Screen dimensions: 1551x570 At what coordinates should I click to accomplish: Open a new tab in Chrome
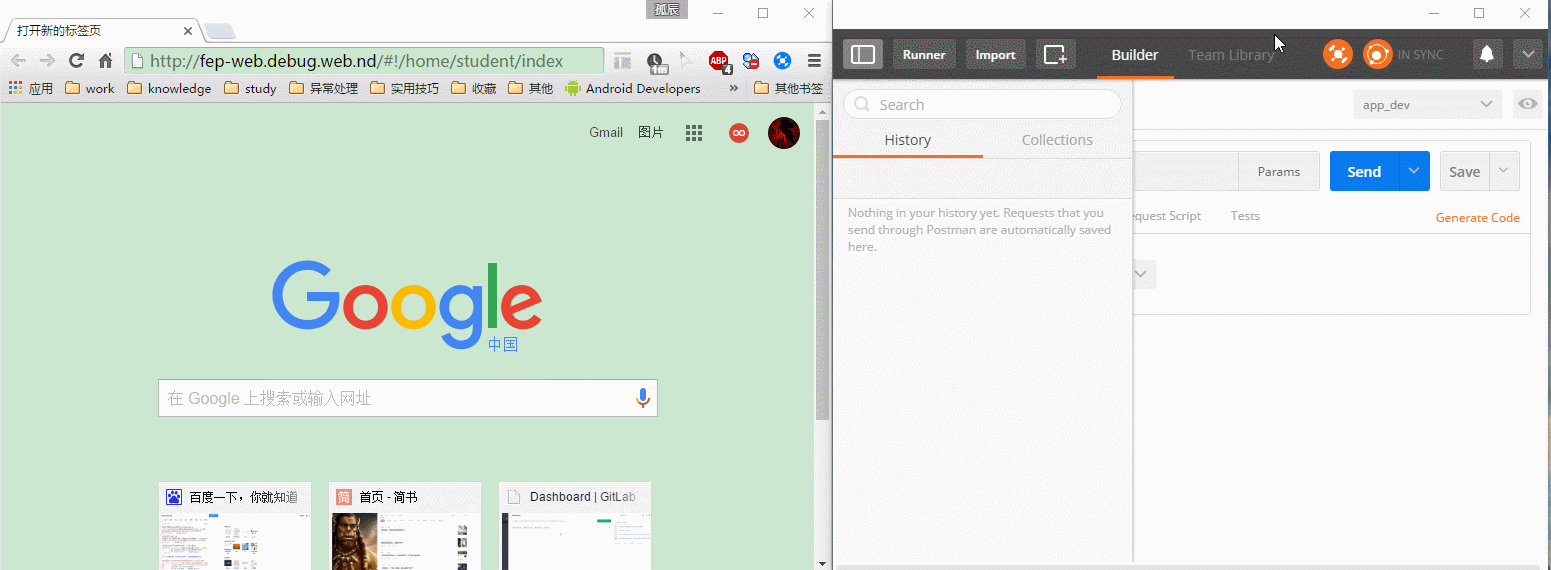click(x=219, y=30)
